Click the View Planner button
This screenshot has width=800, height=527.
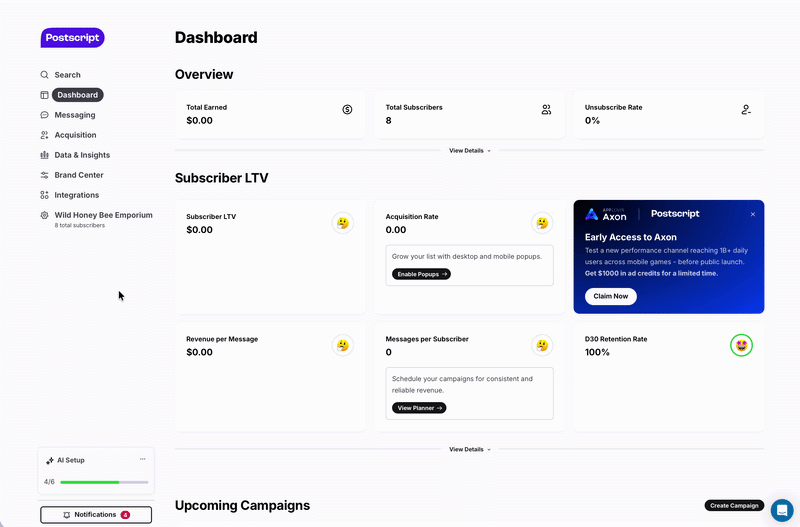[419, 408]
